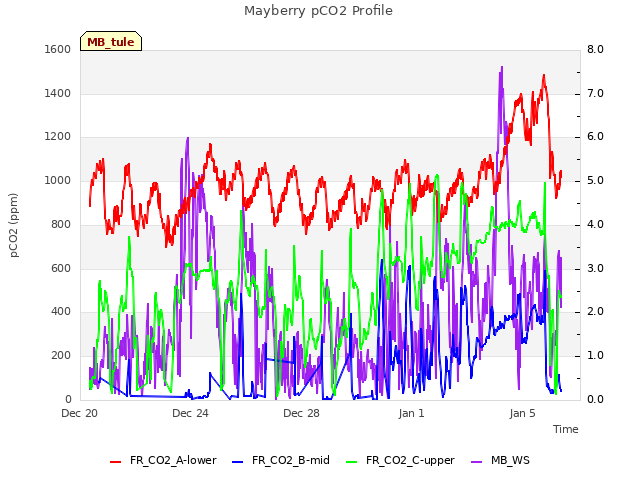Viewport: 640px width, 480px height.
Task: Toggle the FR_CO2_A-lower legend entry
Action: click(x=163, y=460)
